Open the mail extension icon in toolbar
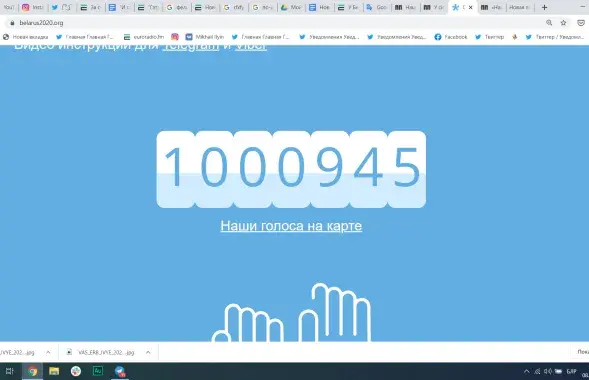The height and width of the screenshot is (380, 589). point(581,23)
